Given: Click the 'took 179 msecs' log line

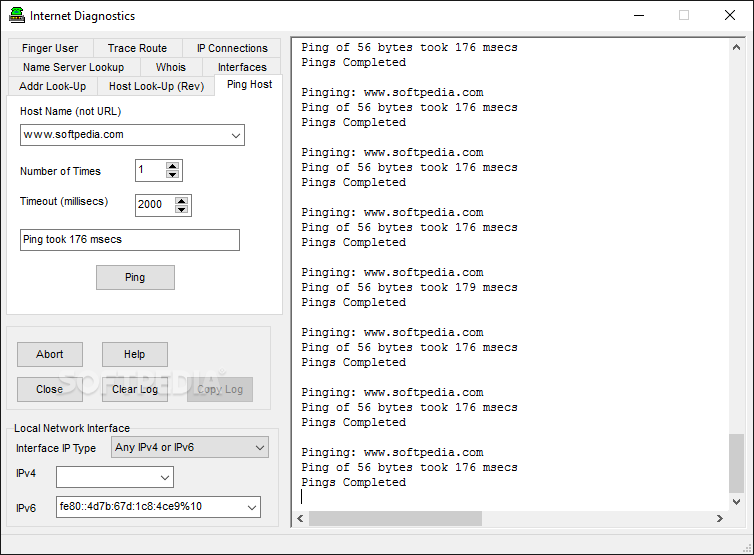Looking at the screenshot, I should point(409,288).
